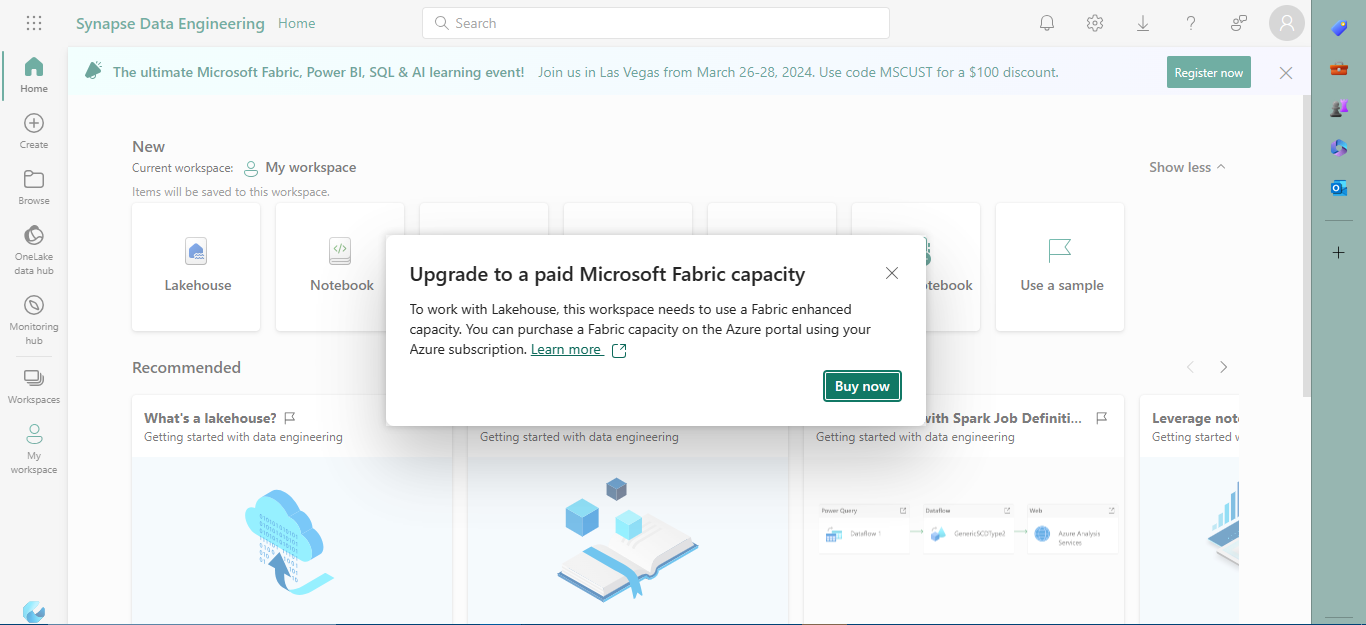Click the Learn more link

tap(566, 349)
